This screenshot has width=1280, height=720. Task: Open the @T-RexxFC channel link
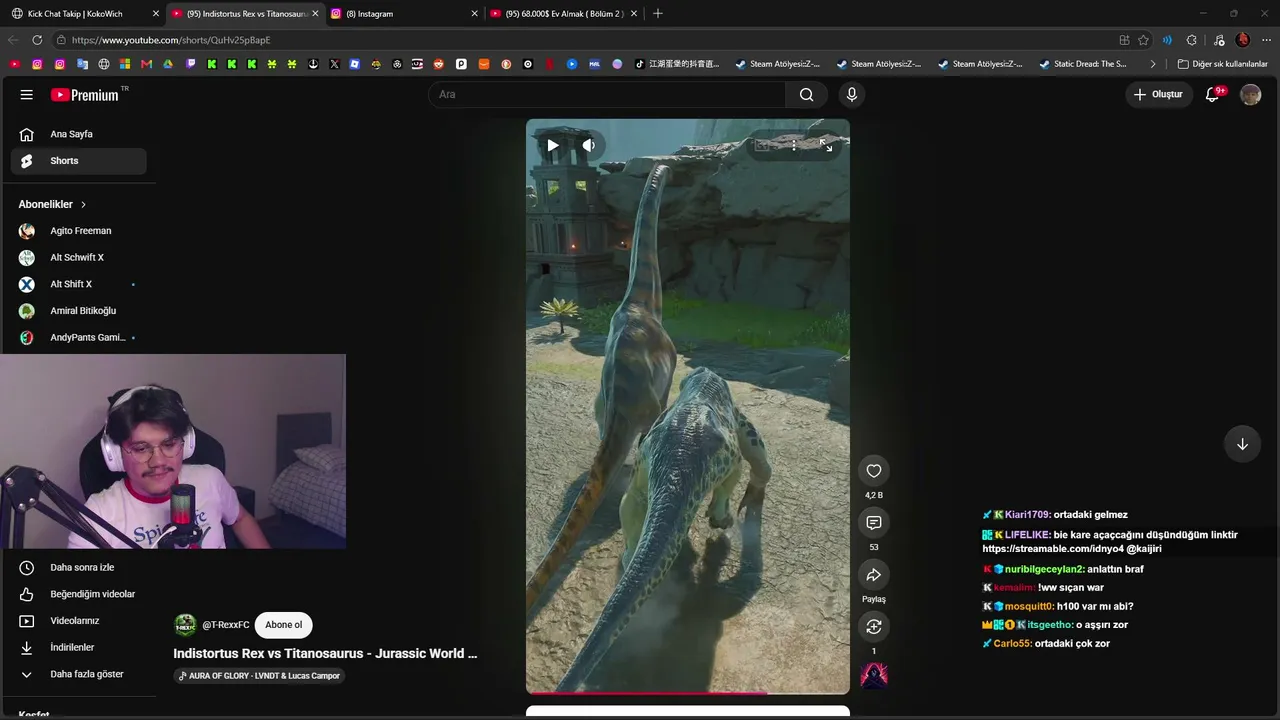pos(226,625)
